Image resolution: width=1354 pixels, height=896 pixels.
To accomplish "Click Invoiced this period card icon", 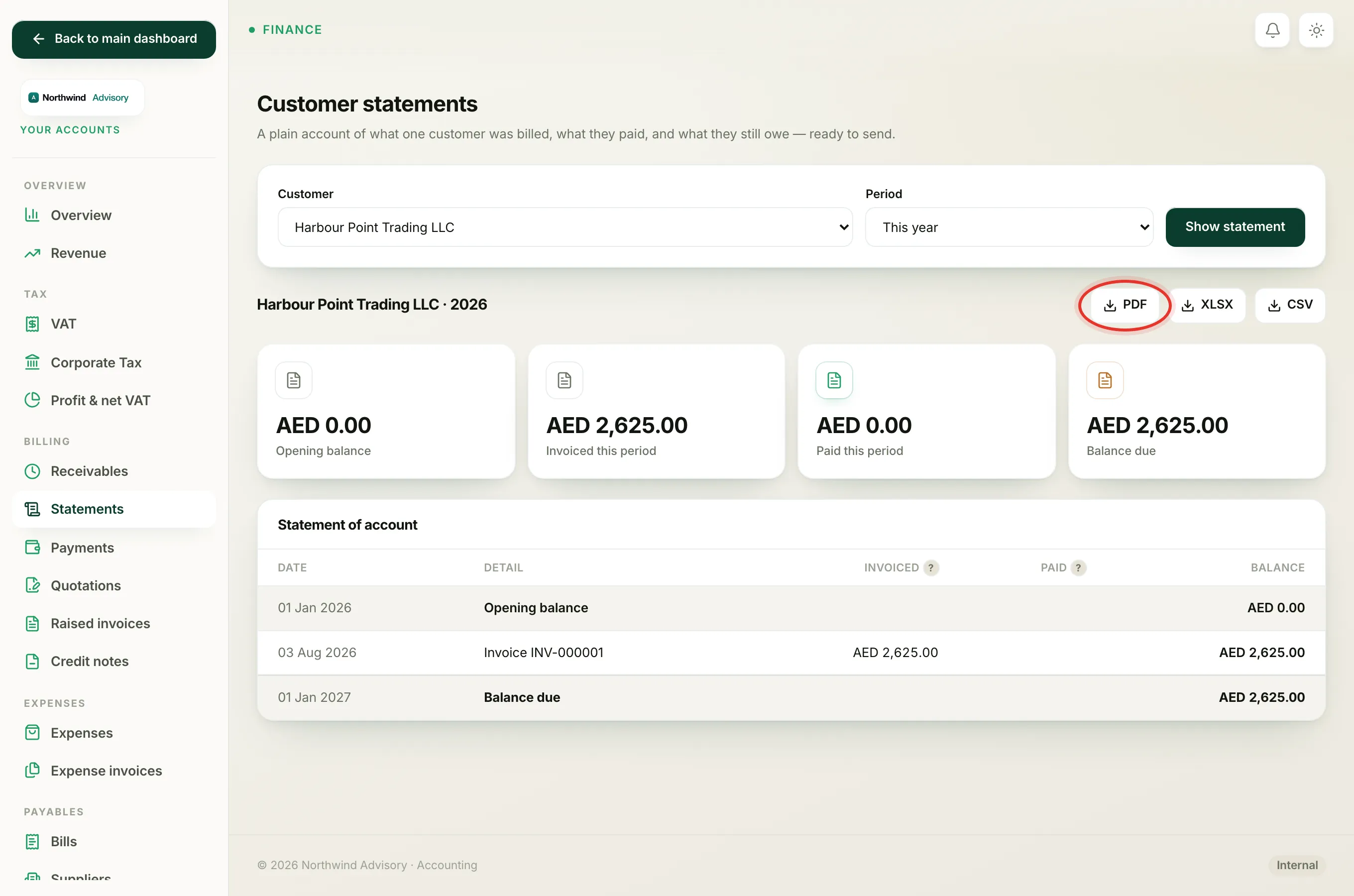I will (564, 380).
